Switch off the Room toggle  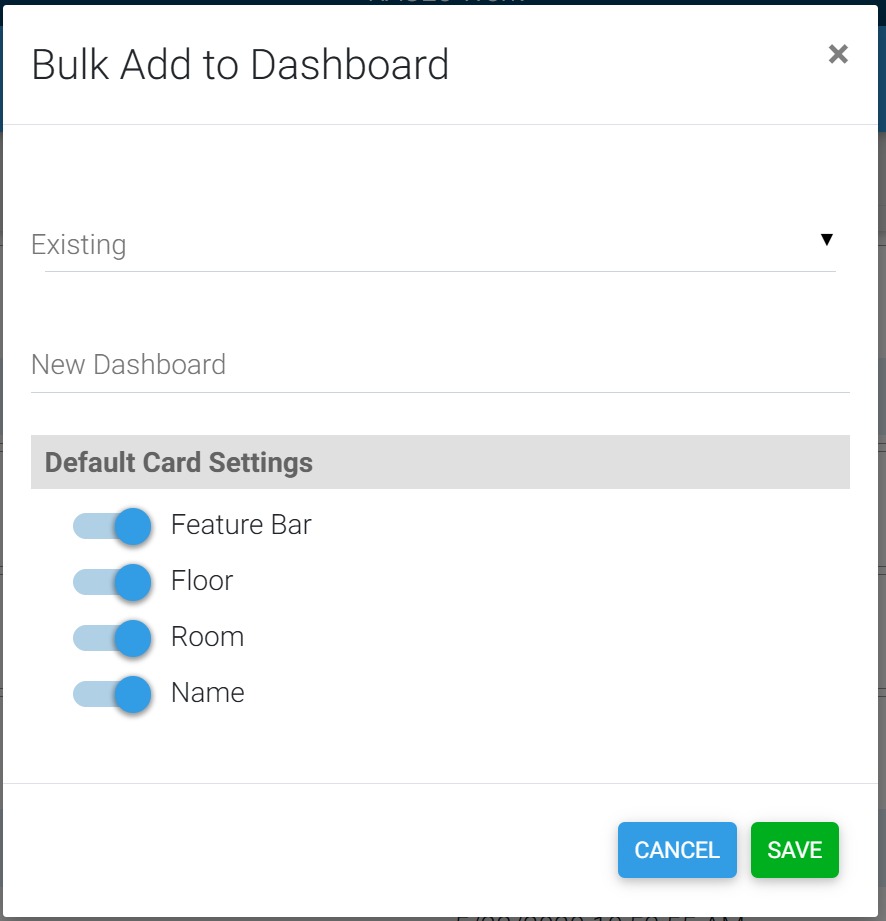pyautogui.click(x=112, y=638)
